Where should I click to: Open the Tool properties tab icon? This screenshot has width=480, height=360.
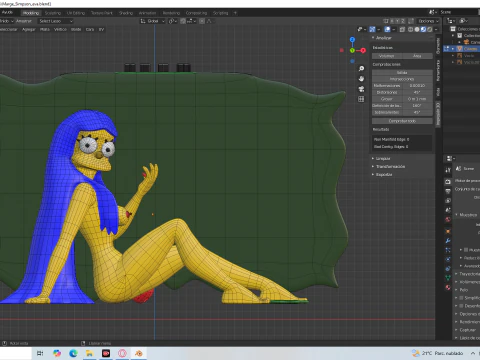pos(448,170)
